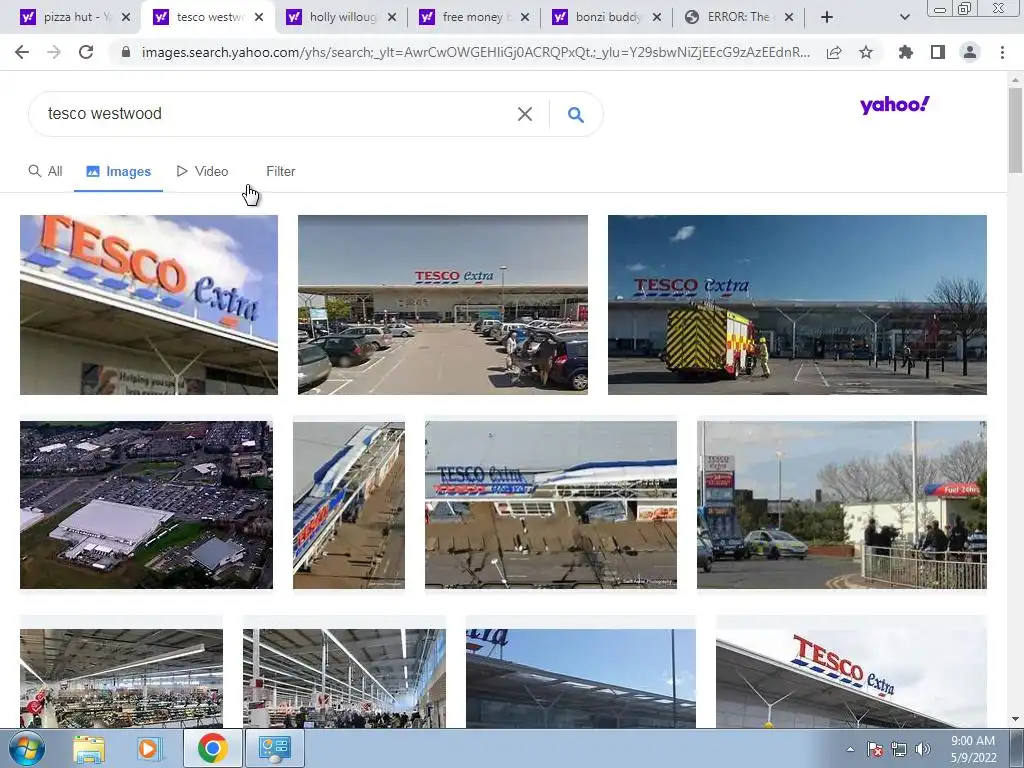Open the bottom-row Tesco Extra sign image
Screen dimensions: 1024x768
click(852, 678)
